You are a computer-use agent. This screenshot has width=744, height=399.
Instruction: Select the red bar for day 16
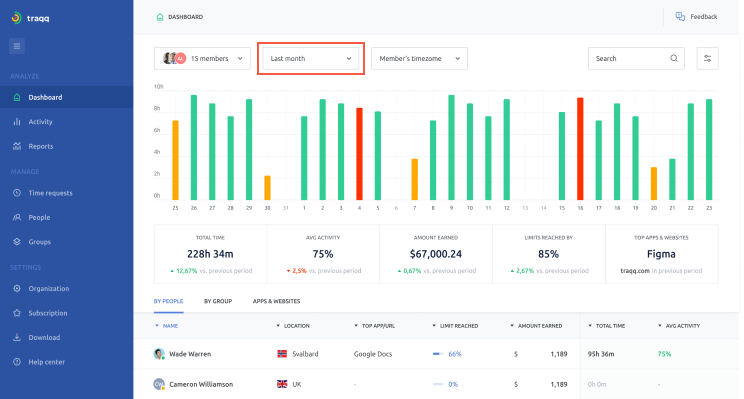tap(580, 148)
